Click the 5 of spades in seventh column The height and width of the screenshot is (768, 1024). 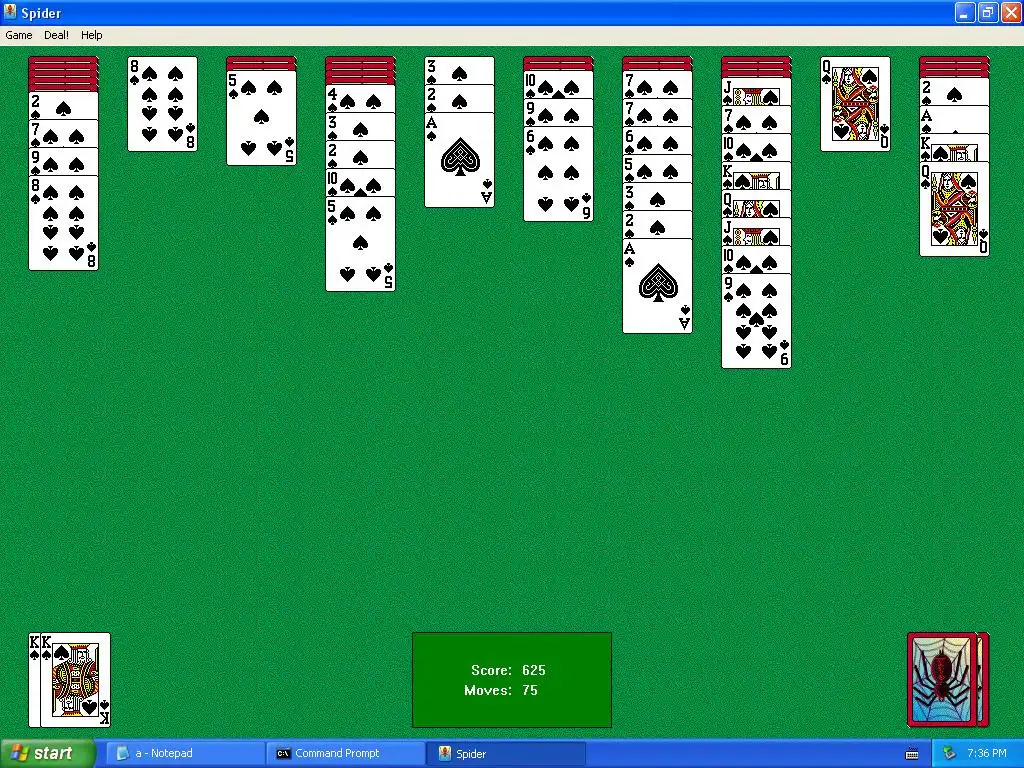[658, 168]
